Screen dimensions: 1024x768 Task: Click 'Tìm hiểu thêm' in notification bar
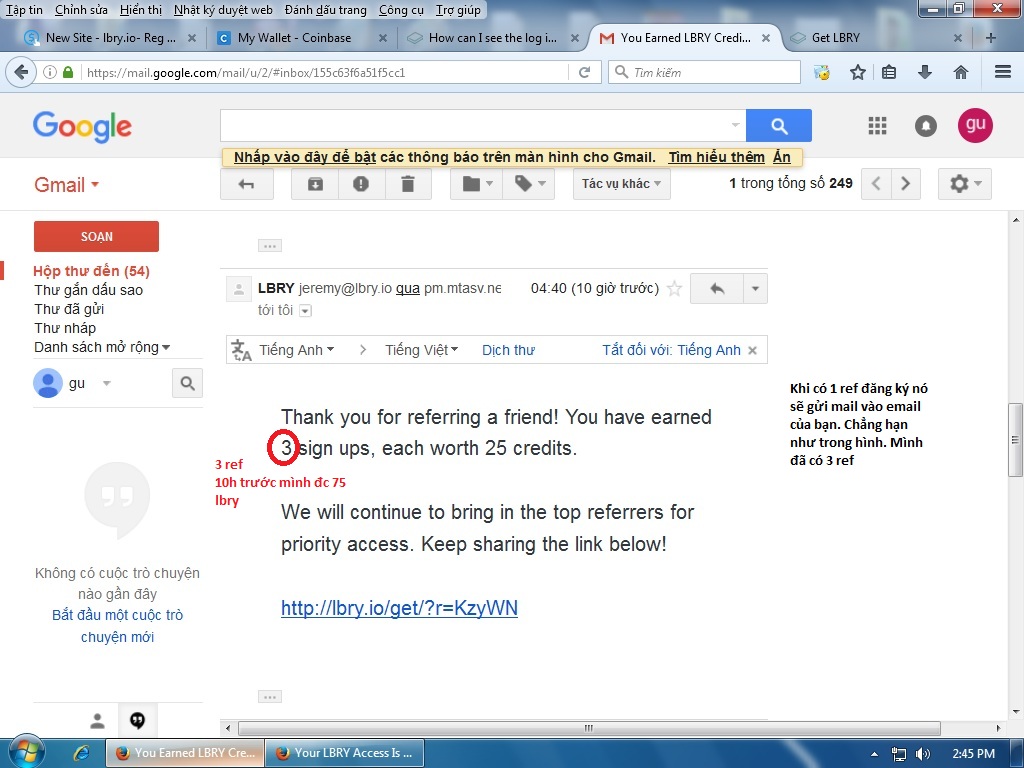tap(716, 157)
